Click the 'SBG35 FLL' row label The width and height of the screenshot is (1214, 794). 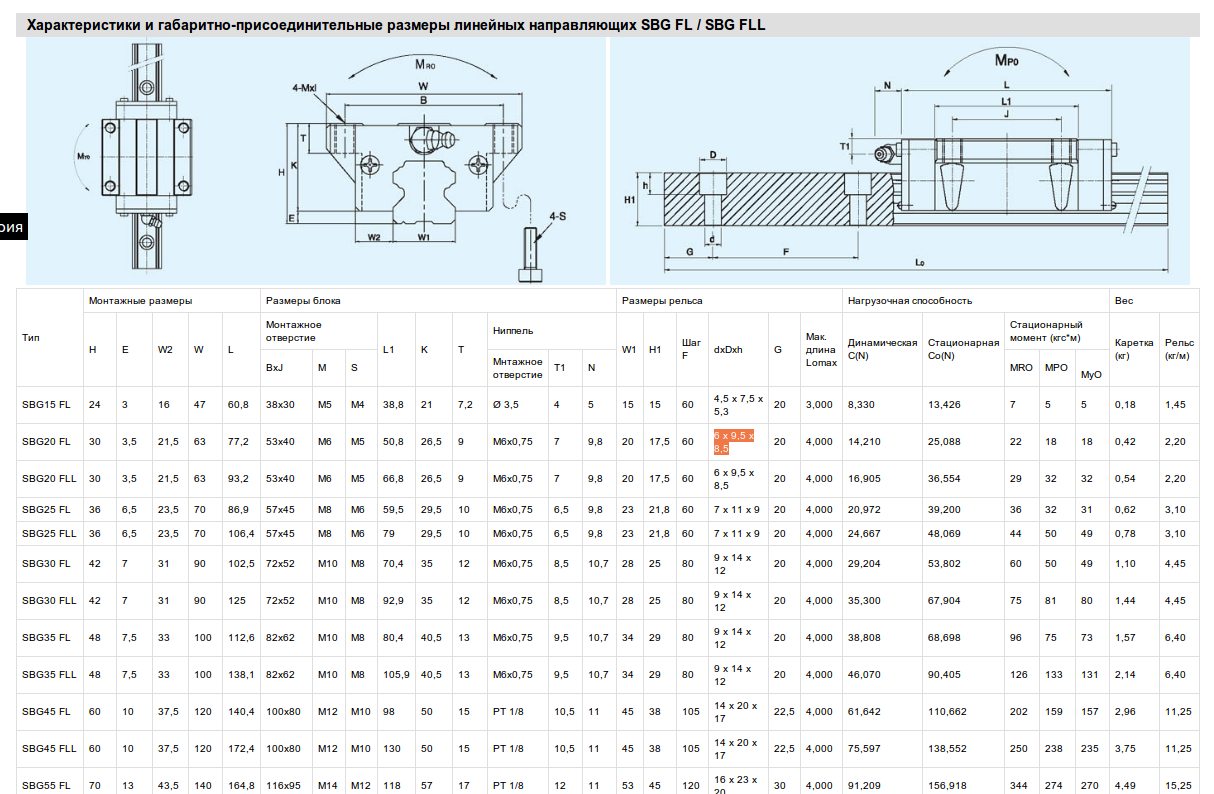(49, 675)
